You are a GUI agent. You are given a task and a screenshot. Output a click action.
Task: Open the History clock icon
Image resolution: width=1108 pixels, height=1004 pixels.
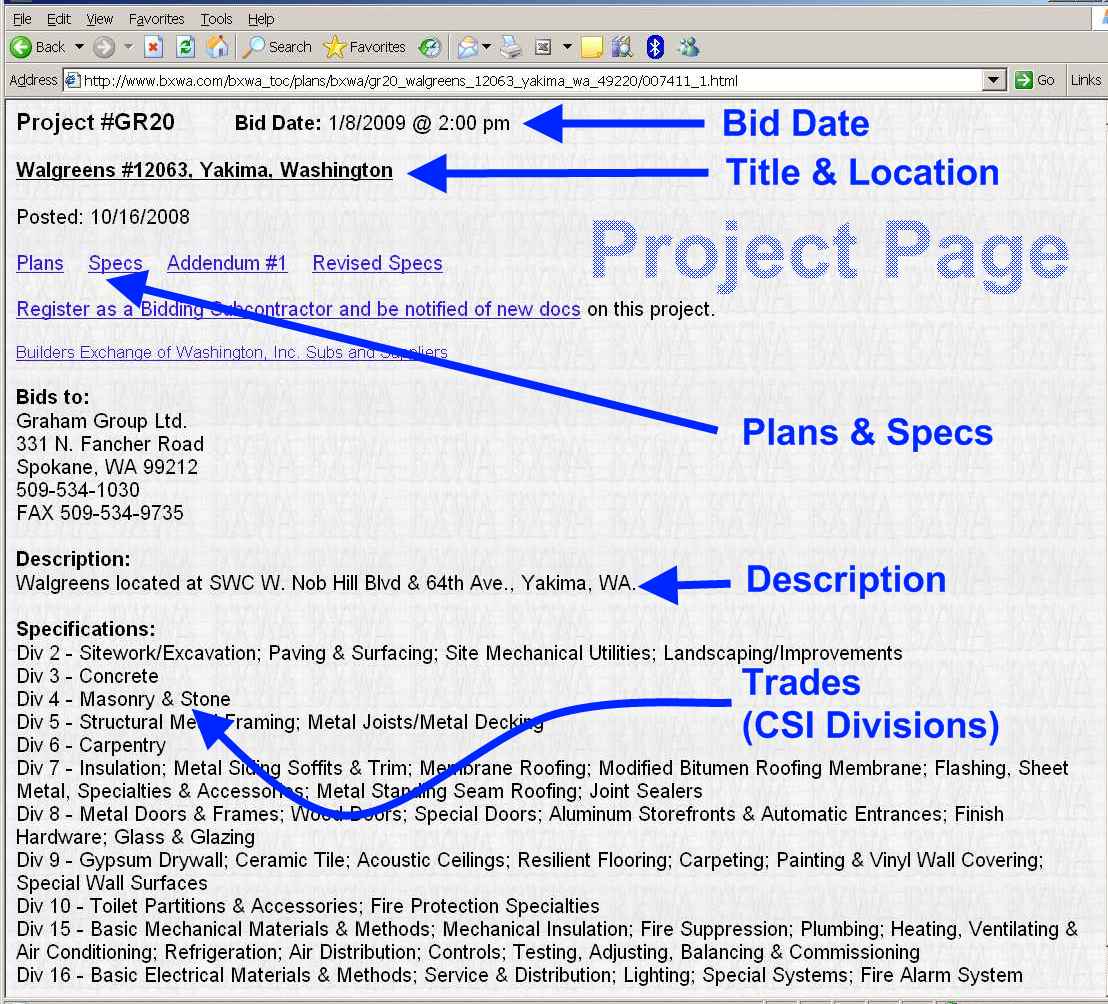429,47
